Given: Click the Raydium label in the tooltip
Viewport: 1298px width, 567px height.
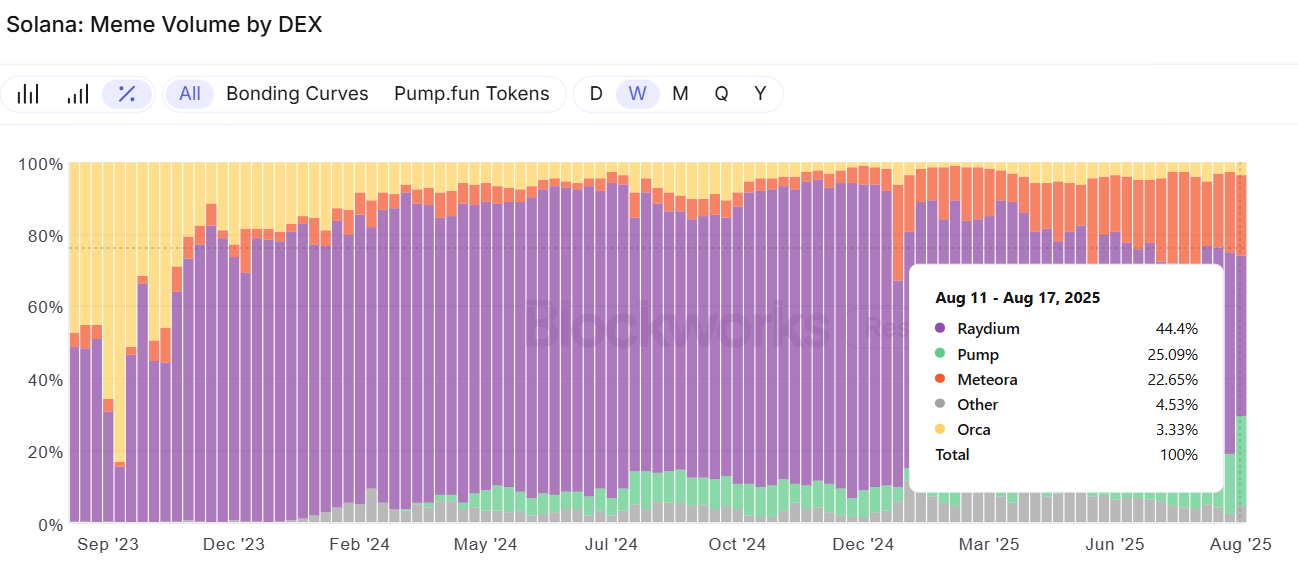Looking at the screenshot, I should (988, 329).
